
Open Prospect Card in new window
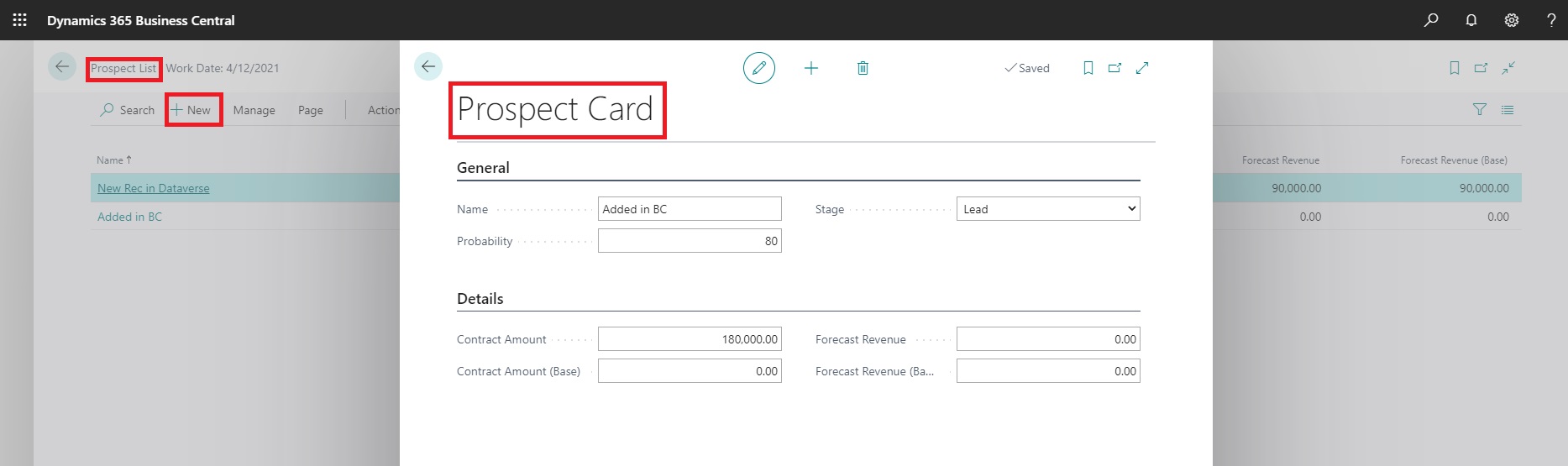(1114, 68)
